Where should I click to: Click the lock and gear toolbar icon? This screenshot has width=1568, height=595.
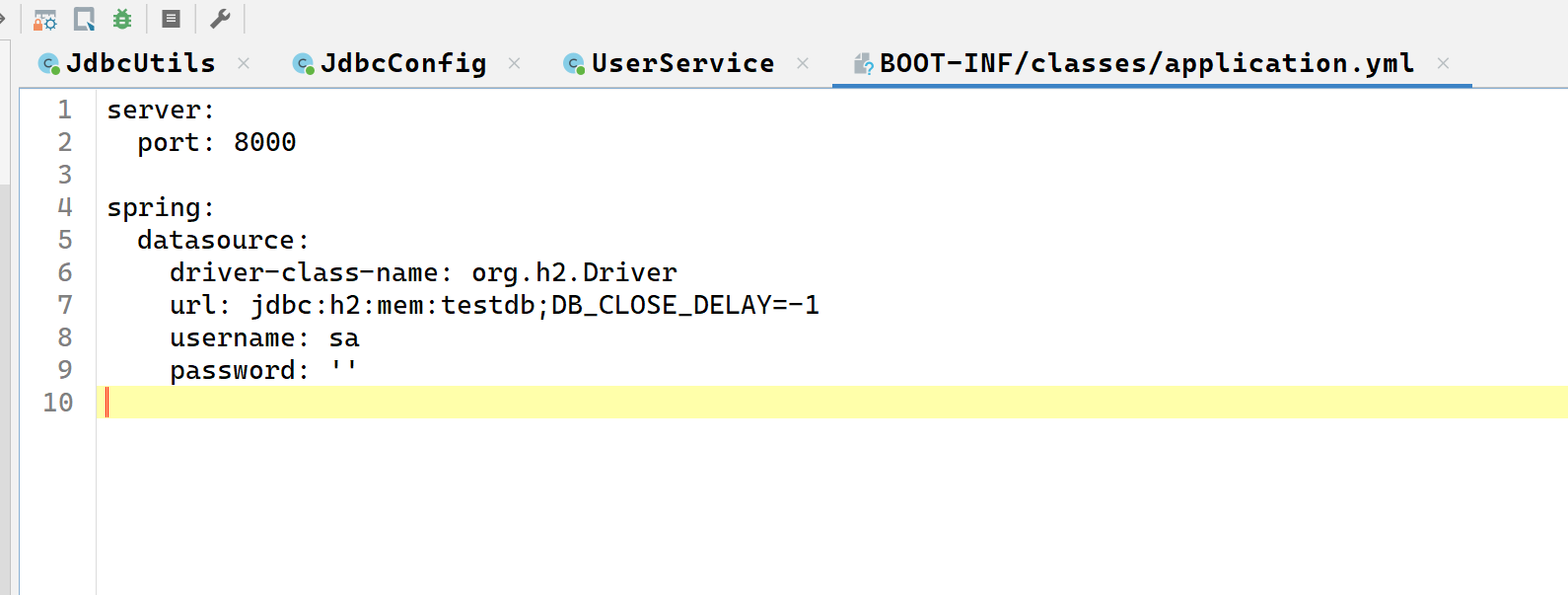click(45, 19)
